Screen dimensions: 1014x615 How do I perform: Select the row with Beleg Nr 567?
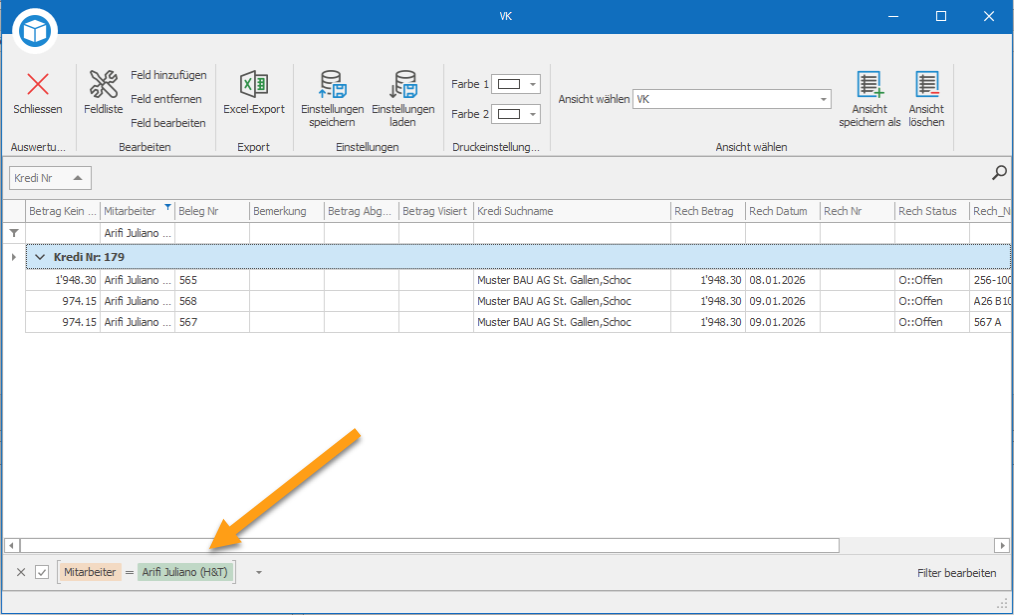517,322
